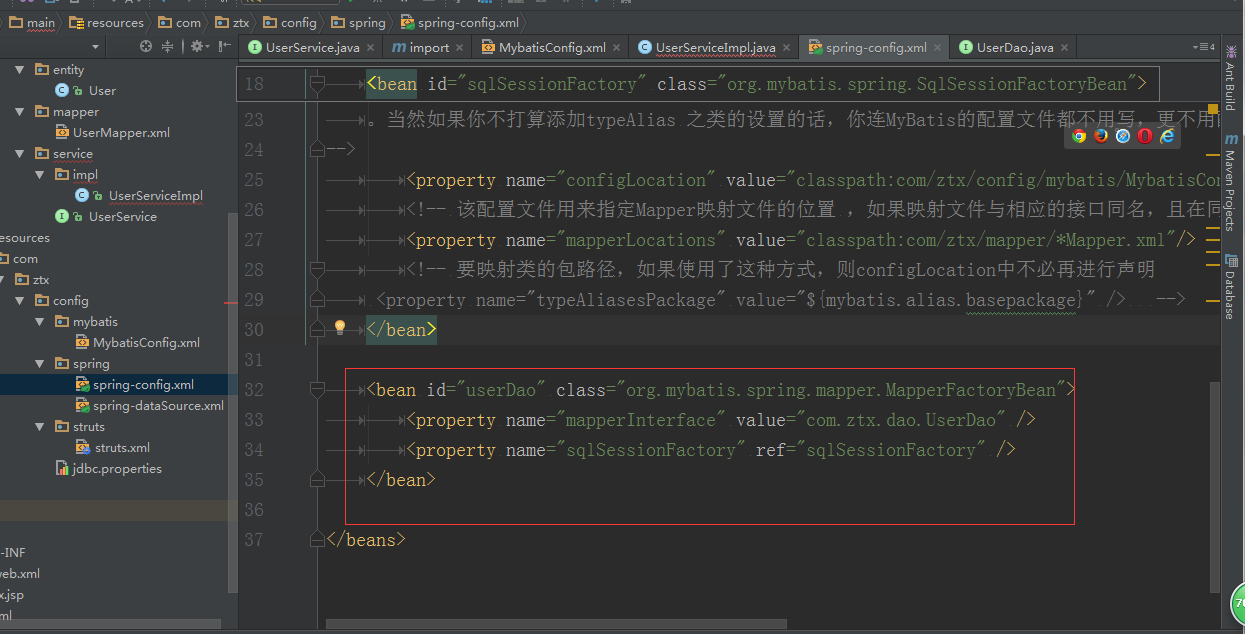Hide the project tool window
This screenshot has width=1245, height=634.
[x=223, y=47]
